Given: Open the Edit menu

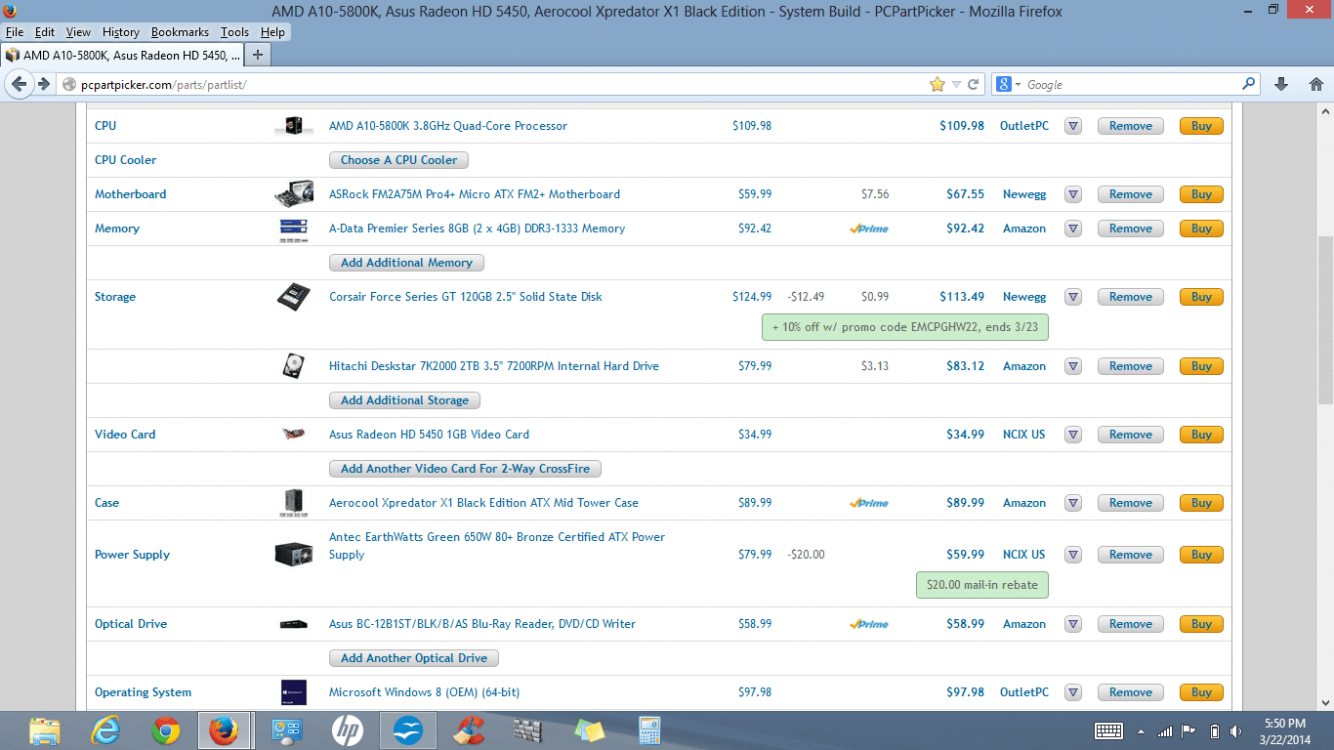Looking at the screenshot, I should tap(44, 32).
